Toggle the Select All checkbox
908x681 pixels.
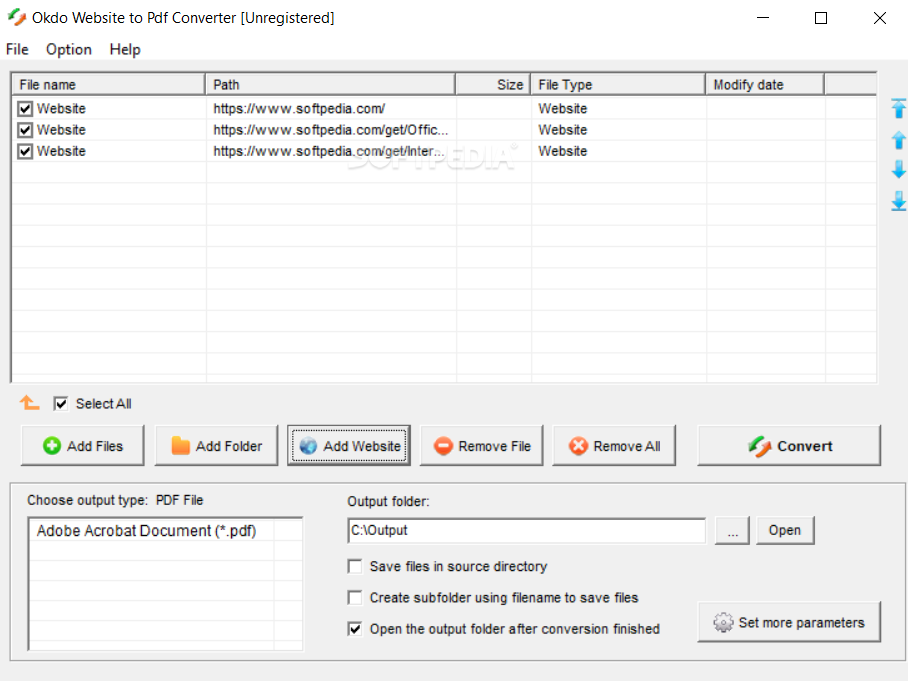click(x=61, y=404)
